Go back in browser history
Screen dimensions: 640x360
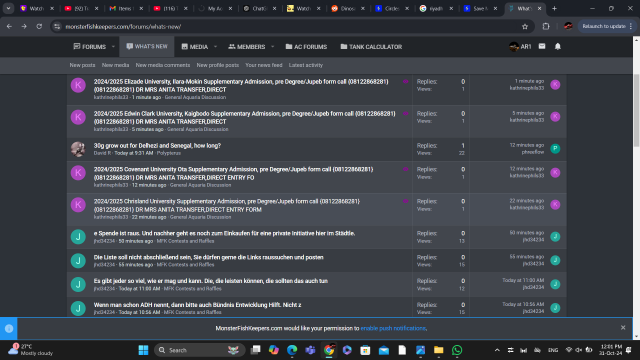pos(9,27)
